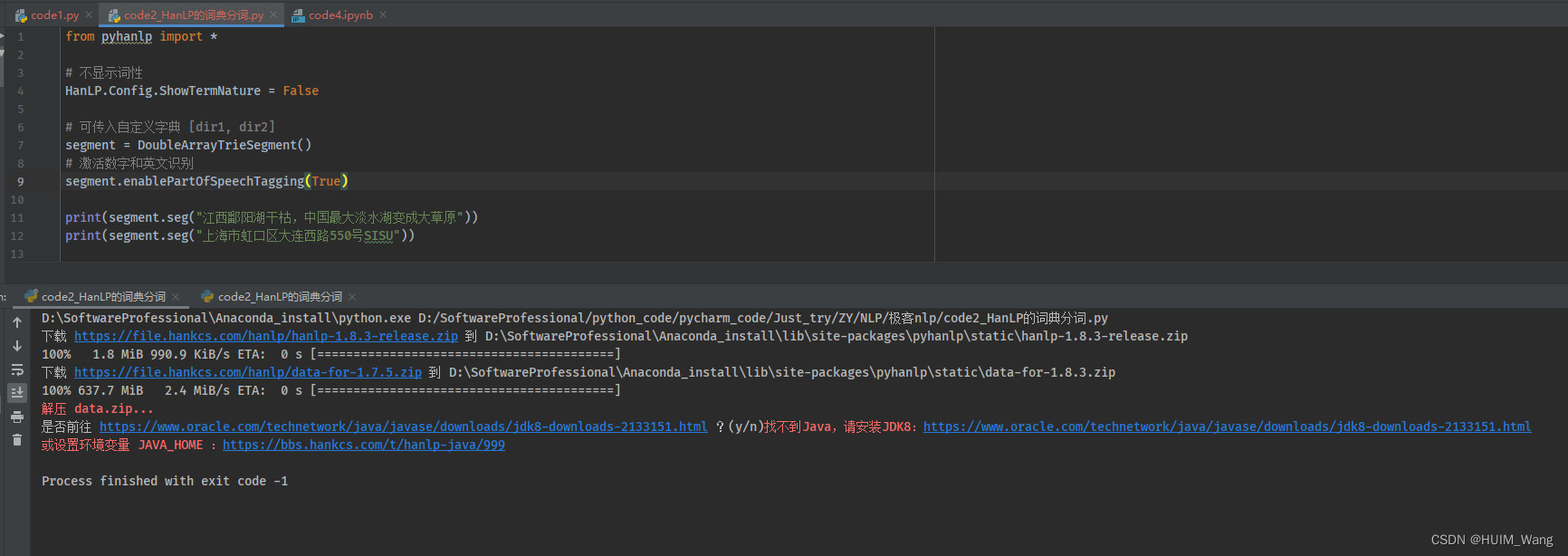Click the path ending 'data-for-1.8.3.zip' after 到
Screen dimensions: 1568x556
pyautogui.click(x=782, y=372)
